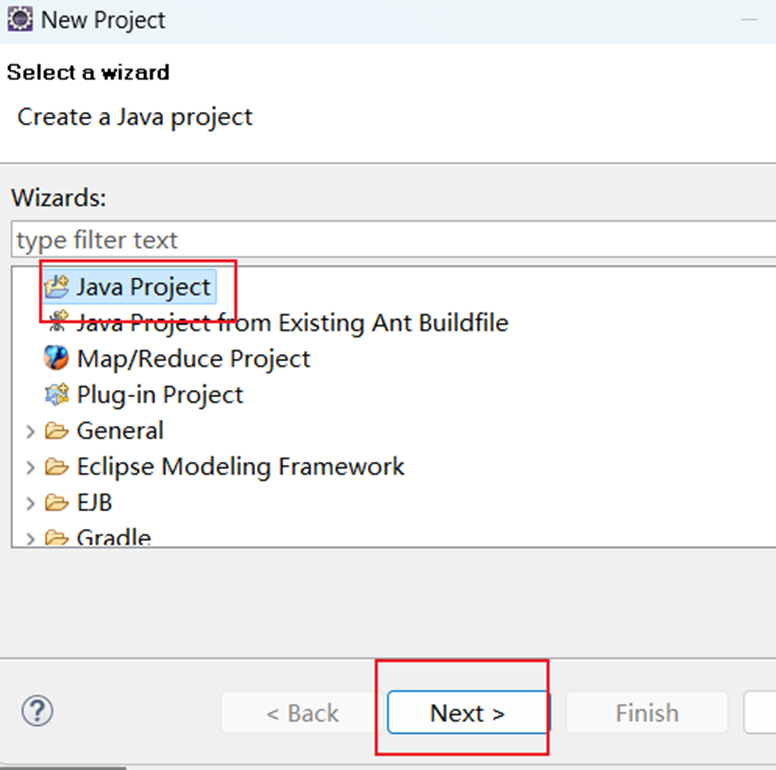Click the Java Project wizard icon

56,287
